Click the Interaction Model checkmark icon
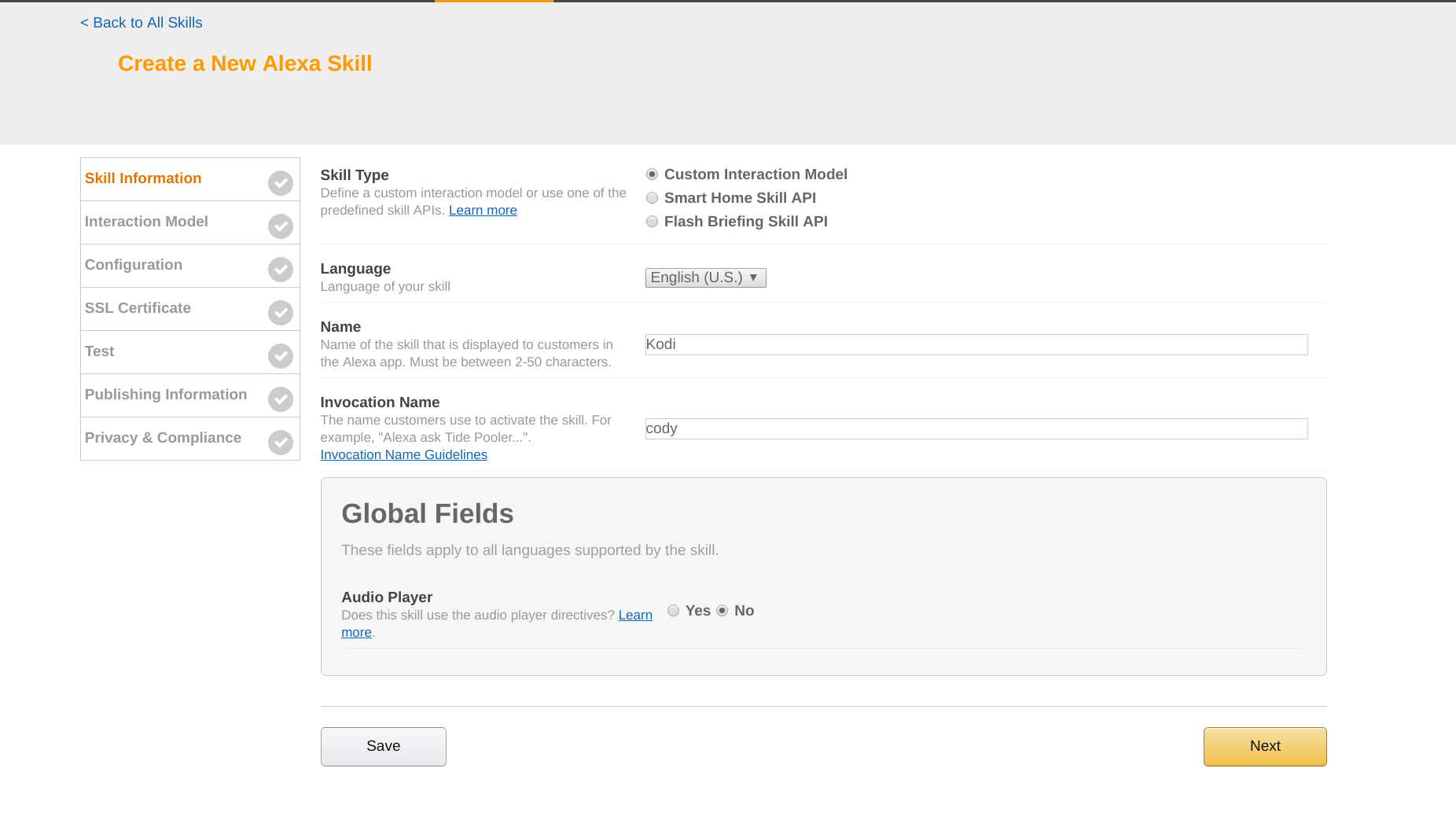This screenshot has width=1456, height=838. click(280, 226)
